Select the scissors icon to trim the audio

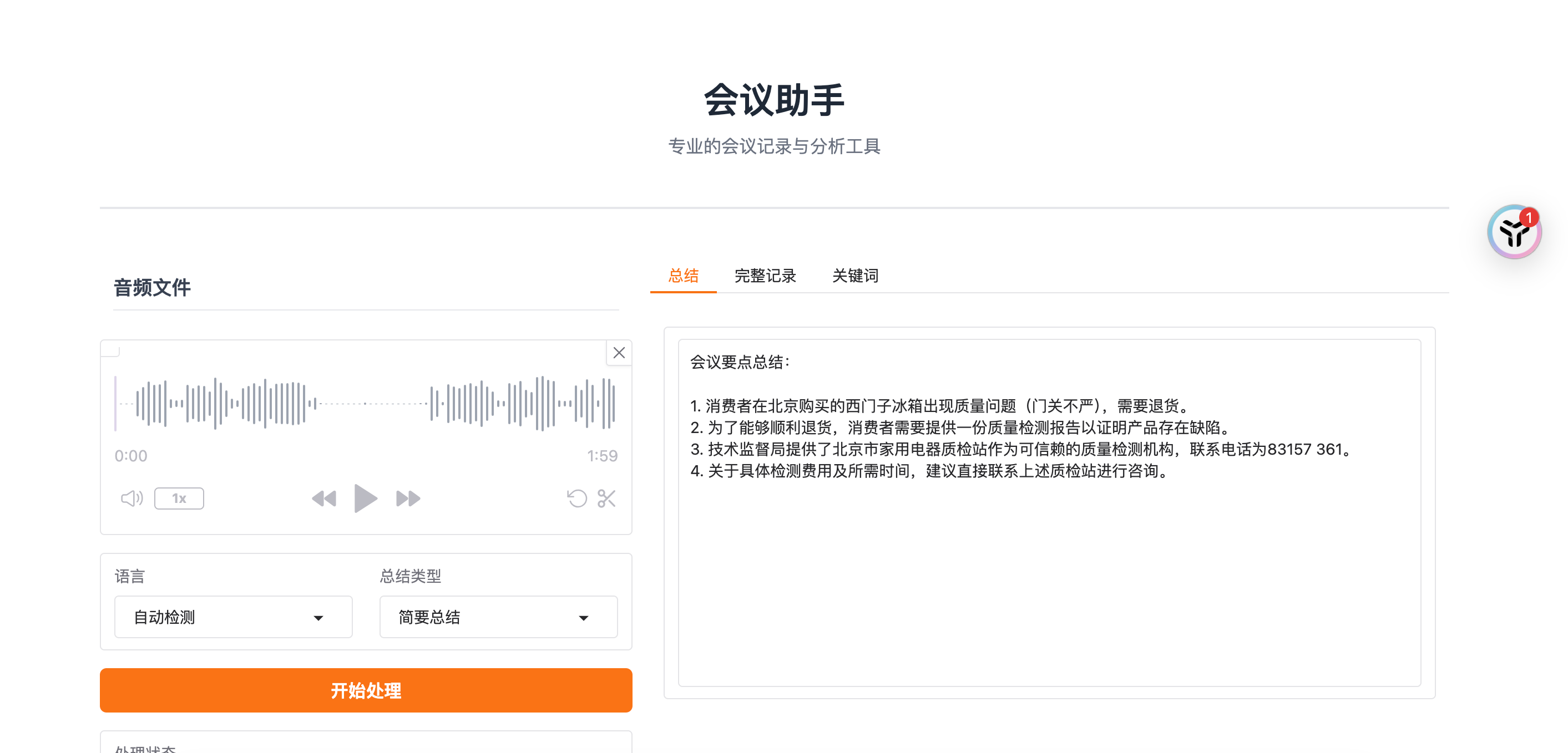tap(606, 500)
